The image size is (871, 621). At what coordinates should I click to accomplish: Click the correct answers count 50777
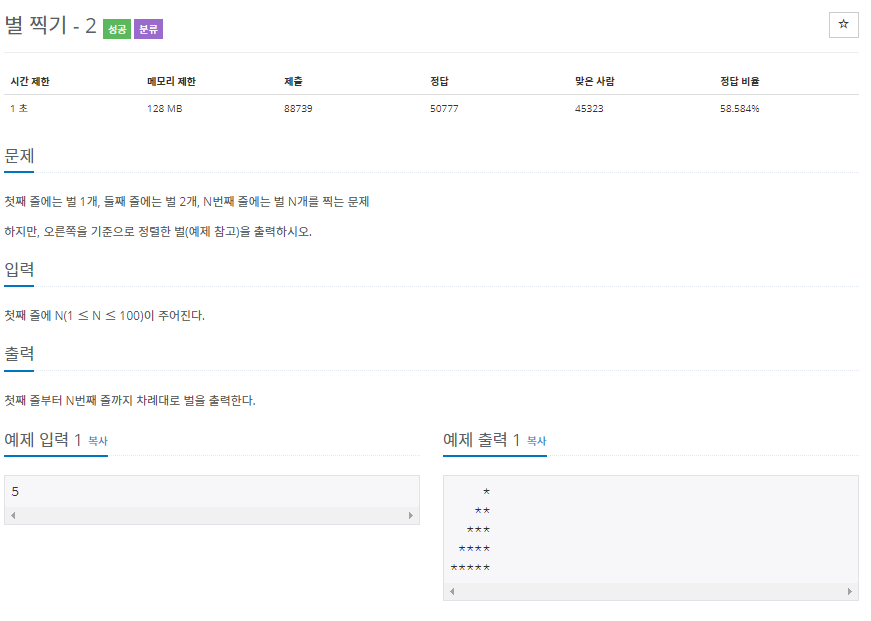click(x=444, y=108)
